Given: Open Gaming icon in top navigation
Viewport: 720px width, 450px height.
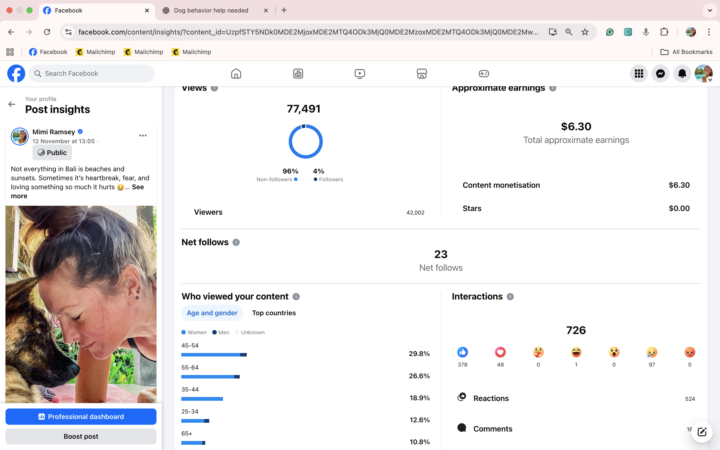Looking at the screenshot, I should [x=484, y=73].
